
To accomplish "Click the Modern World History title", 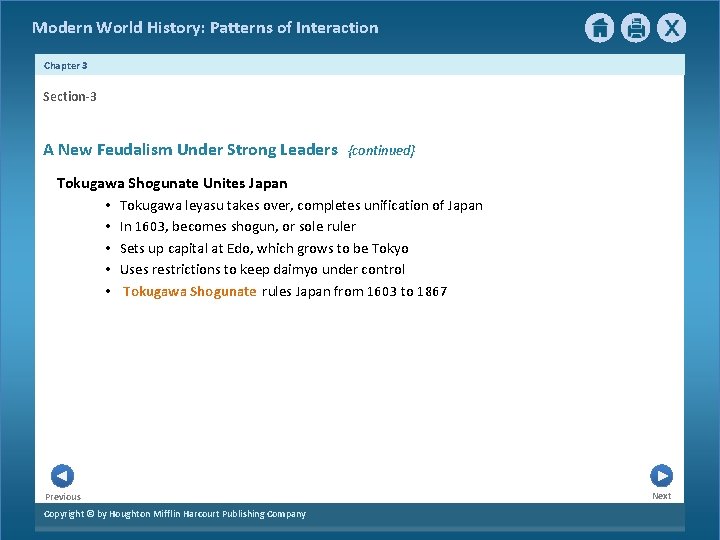I will coord(205,28).
